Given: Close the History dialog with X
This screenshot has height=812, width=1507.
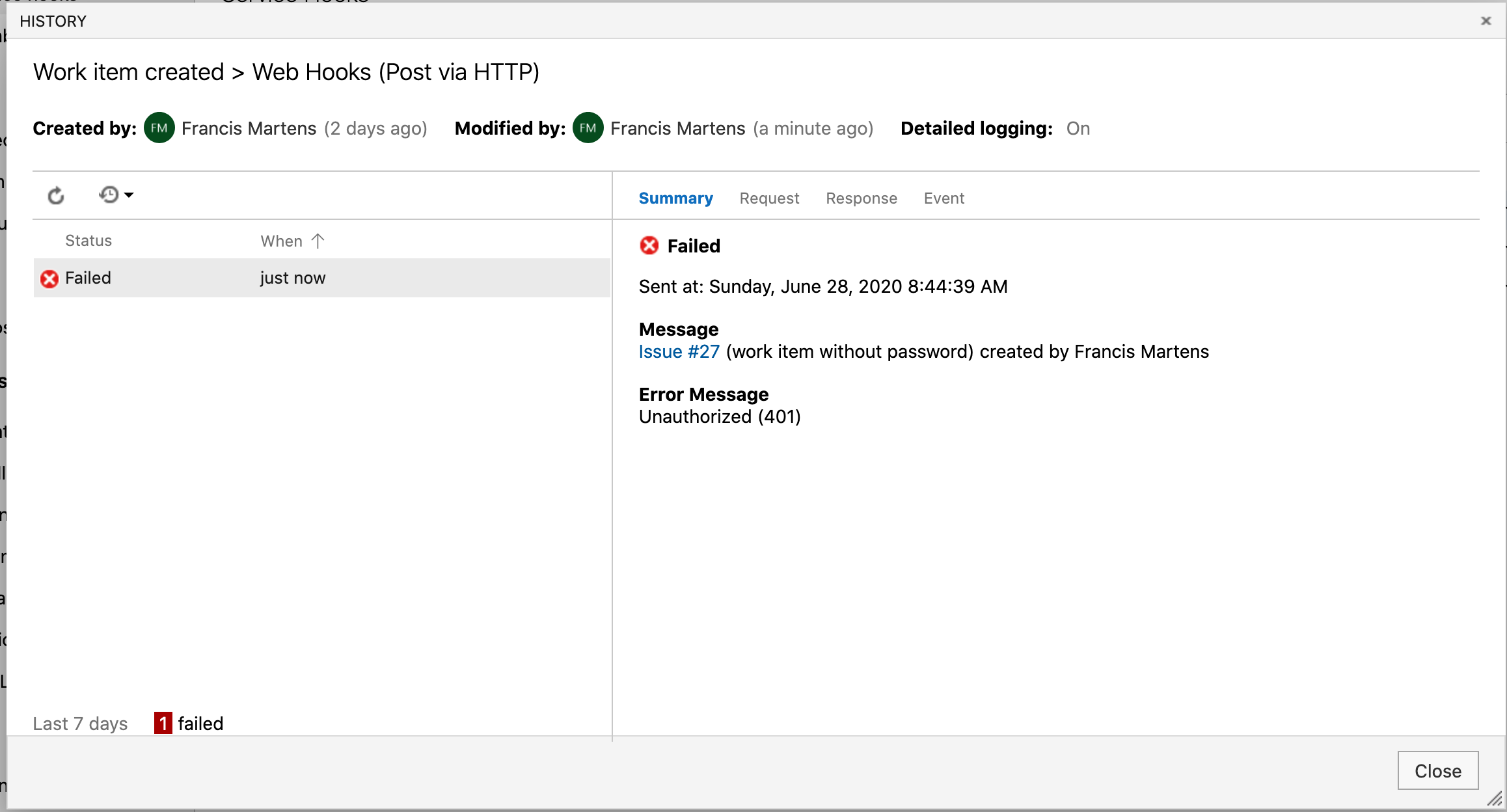Looking at the screenshot, I should (x=1486, y=21).
